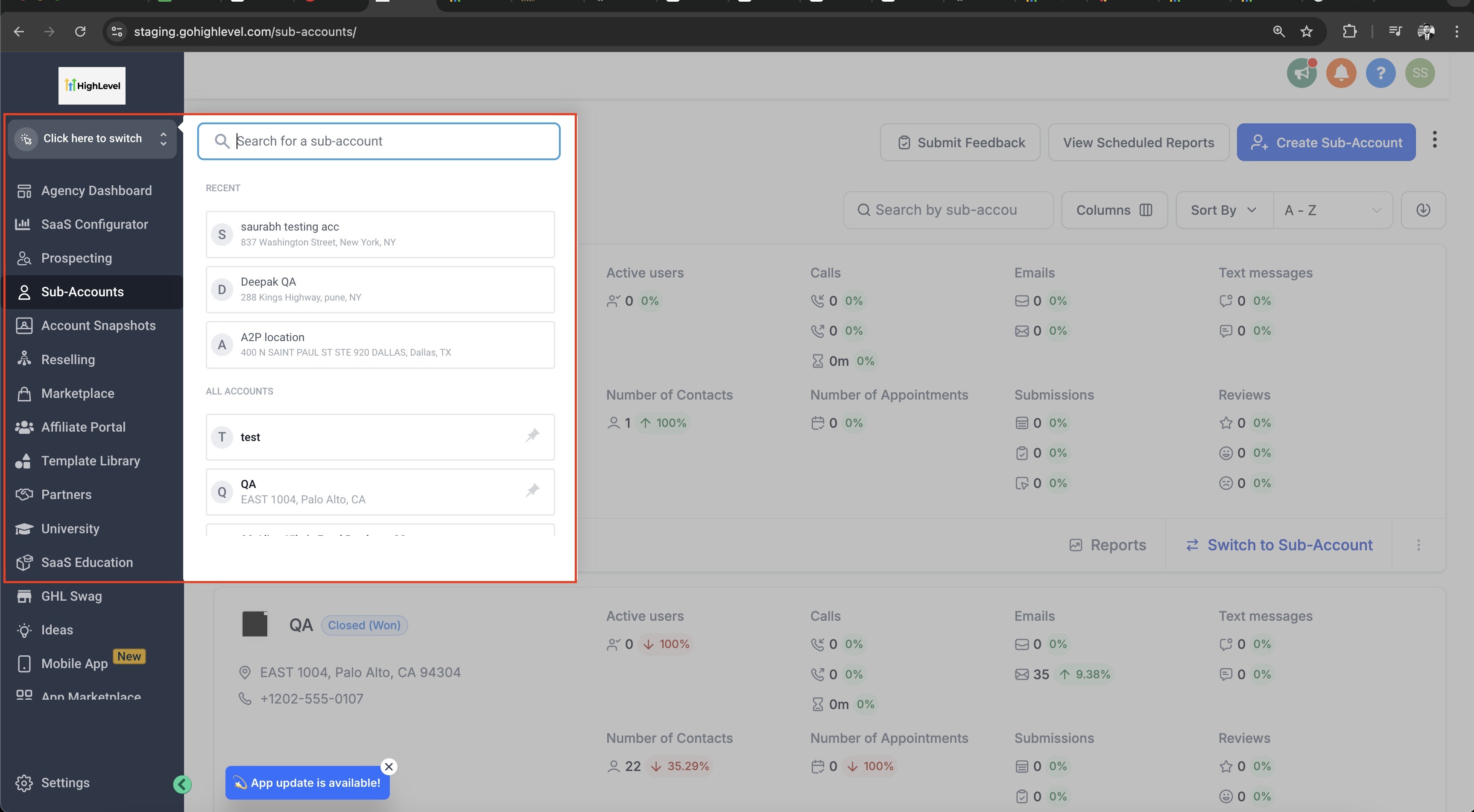
Task: Click the download export icon button
Action: (1423, 210)
